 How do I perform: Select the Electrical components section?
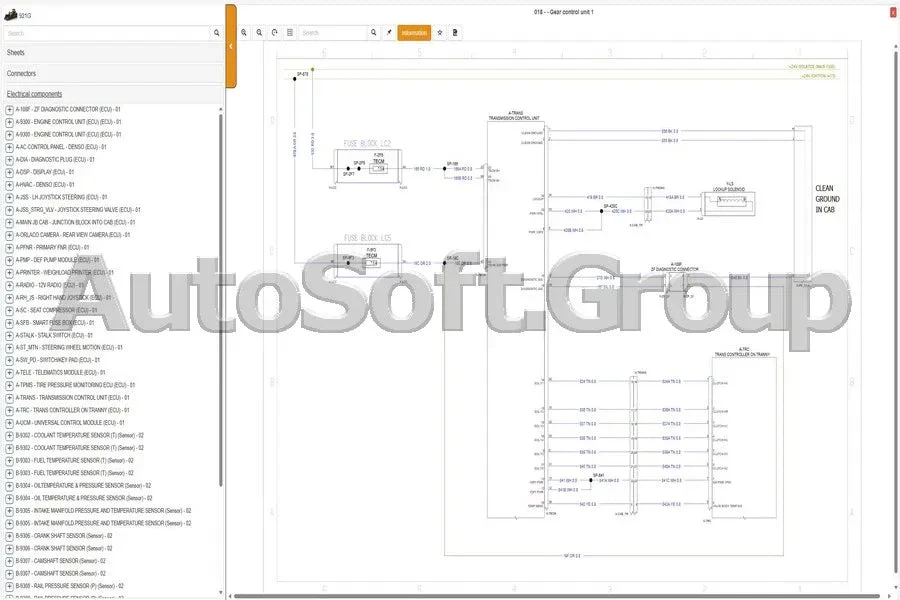tap(34, 94)
